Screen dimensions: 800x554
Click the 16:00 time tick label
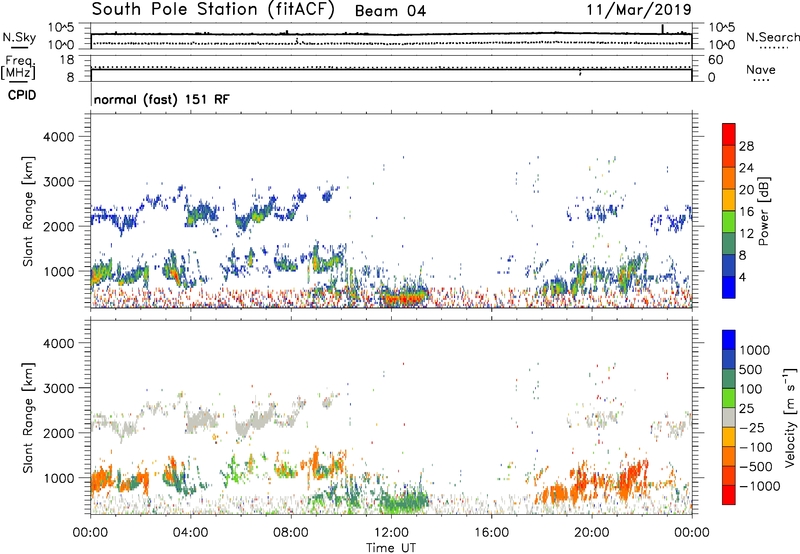tap(491, 533)
